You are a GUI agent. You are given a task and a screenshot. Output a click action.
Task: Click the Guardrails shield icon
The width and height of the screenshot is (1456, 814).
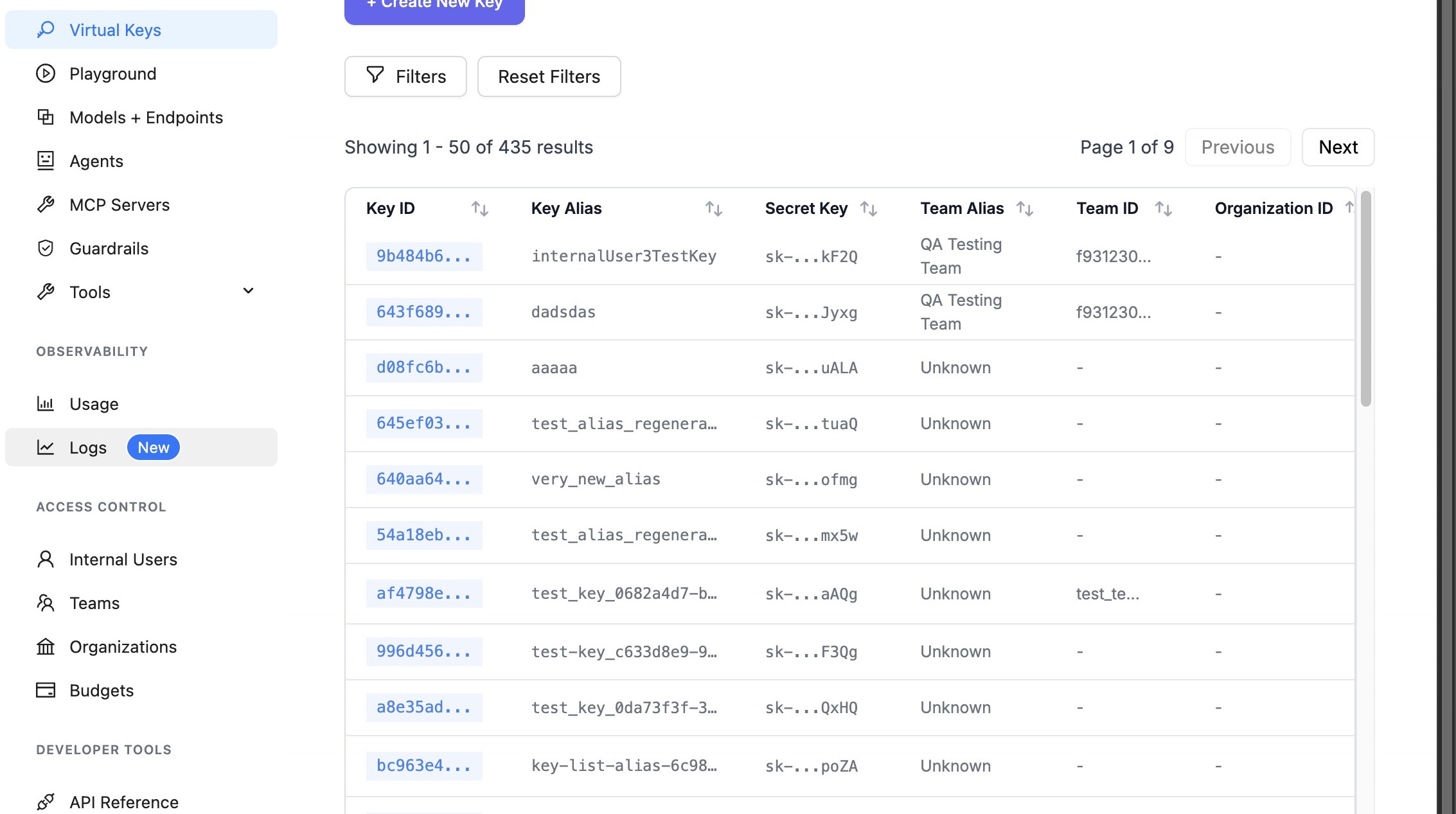click(46, 248)
